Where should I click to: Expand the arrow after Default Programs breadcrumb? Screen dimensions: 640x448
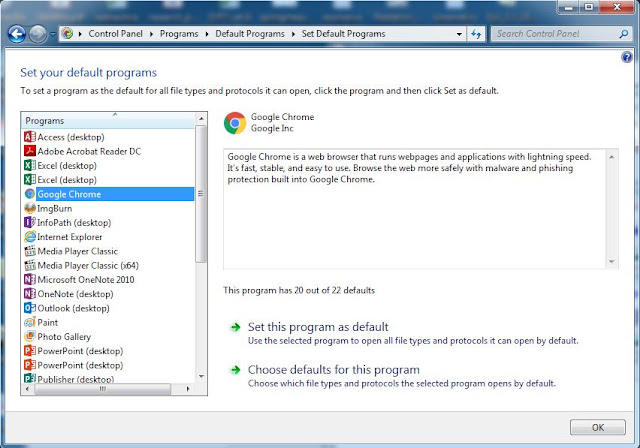(293, 34)
